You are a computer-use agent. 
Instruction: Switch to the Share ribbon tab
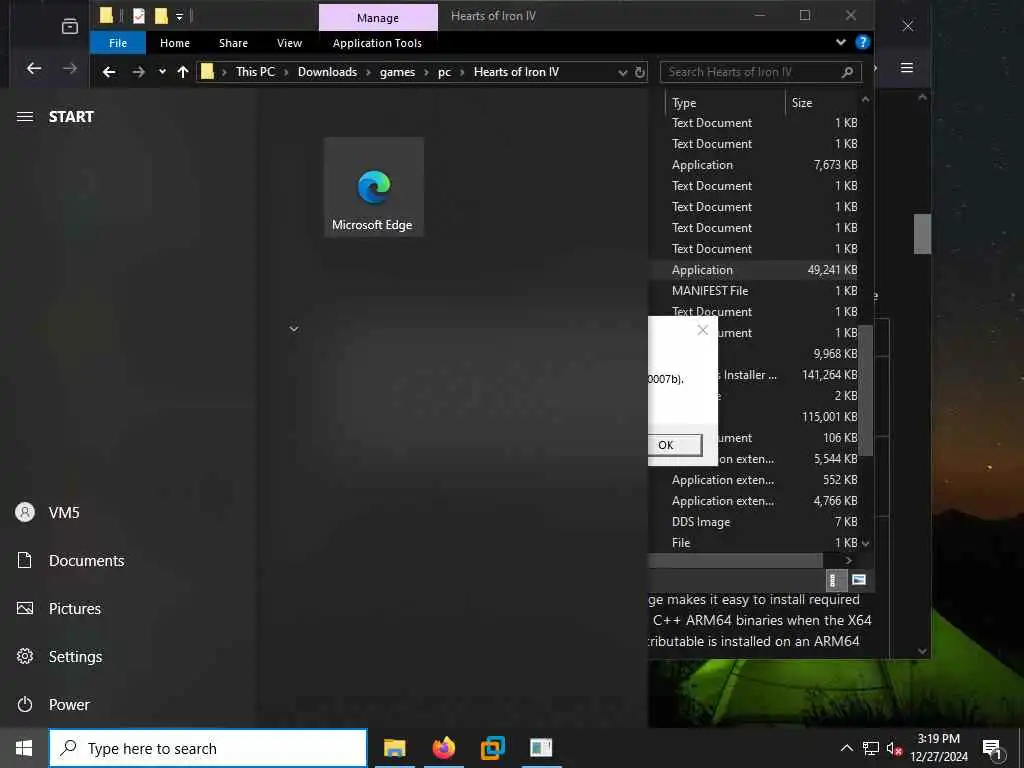[x=233, y=43]
